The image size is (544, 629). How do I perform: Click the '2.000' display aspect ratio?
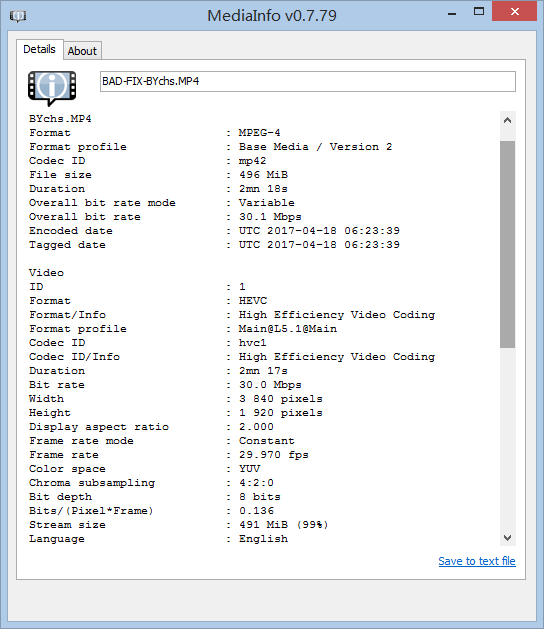[256, 427]
